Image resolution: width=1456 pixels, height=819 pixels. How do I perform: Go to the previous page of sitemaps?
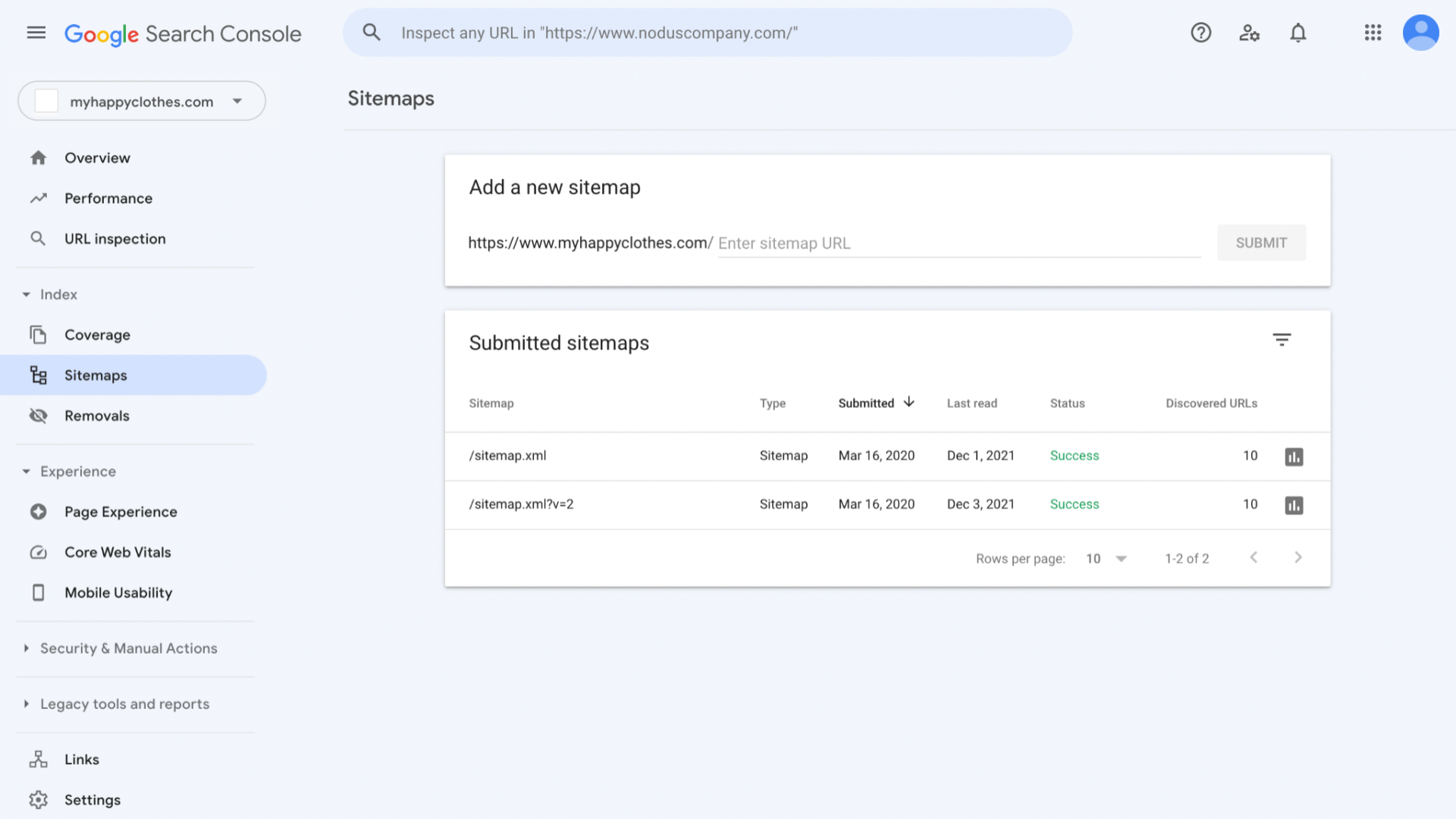pos(1254,557)
